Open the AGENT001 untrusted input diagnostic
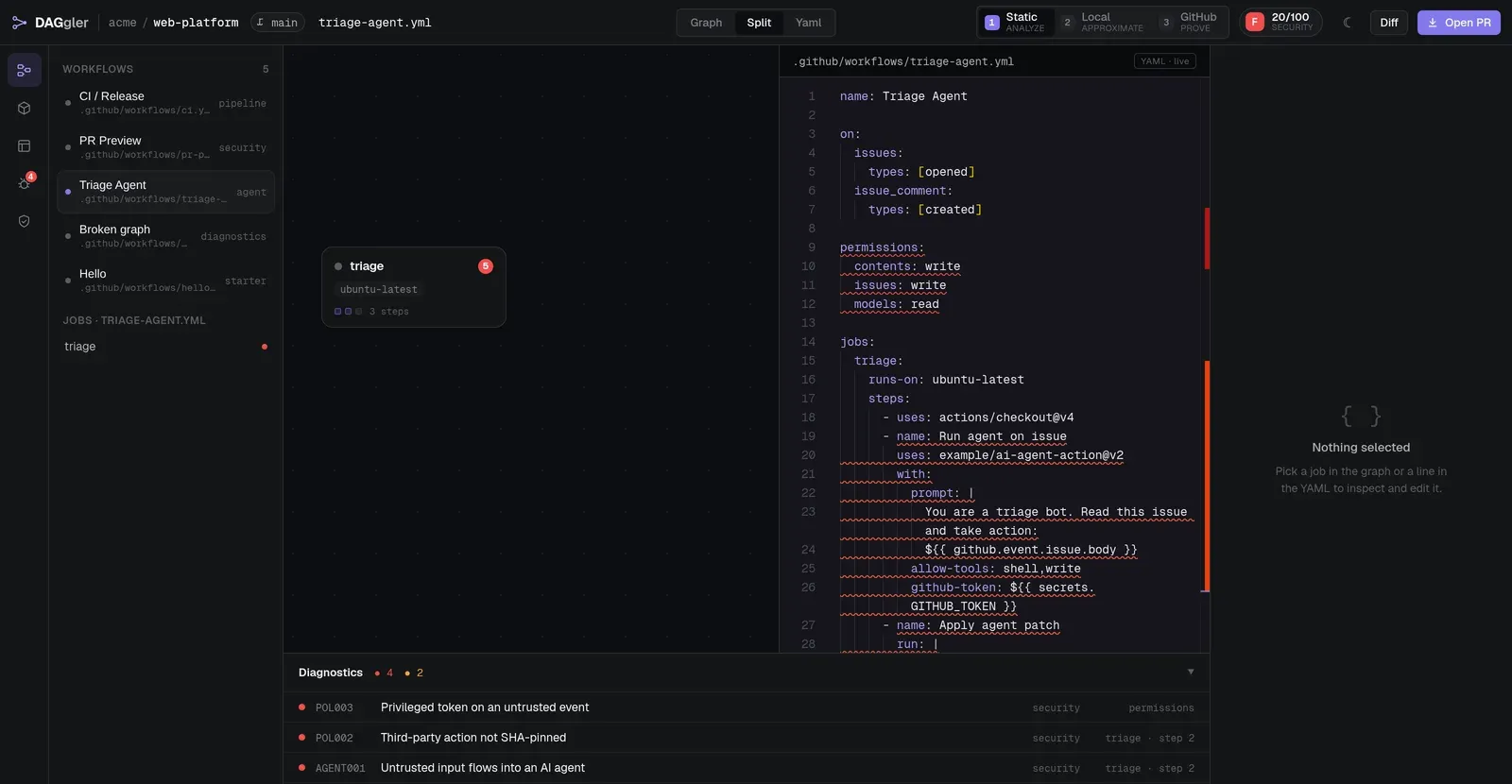1512x784 pixels. 747,768
